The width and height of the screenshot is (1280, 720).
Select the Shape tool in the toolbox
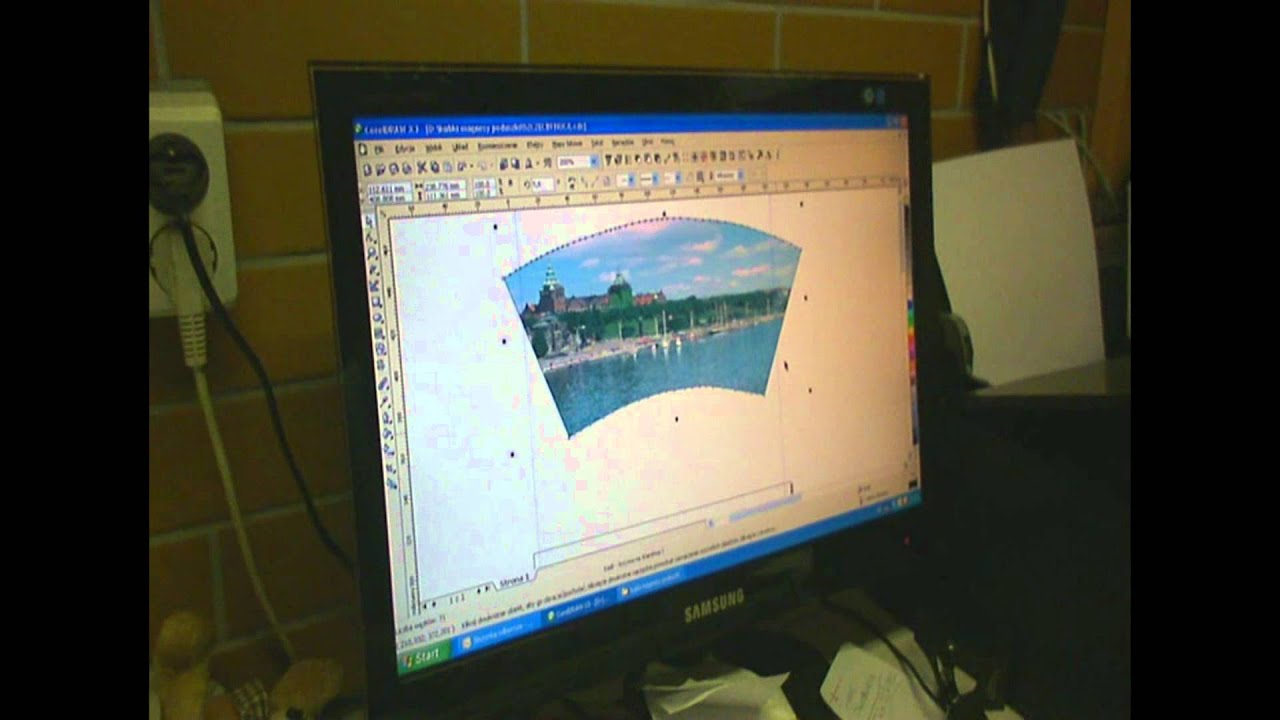[x=370, y=240]
